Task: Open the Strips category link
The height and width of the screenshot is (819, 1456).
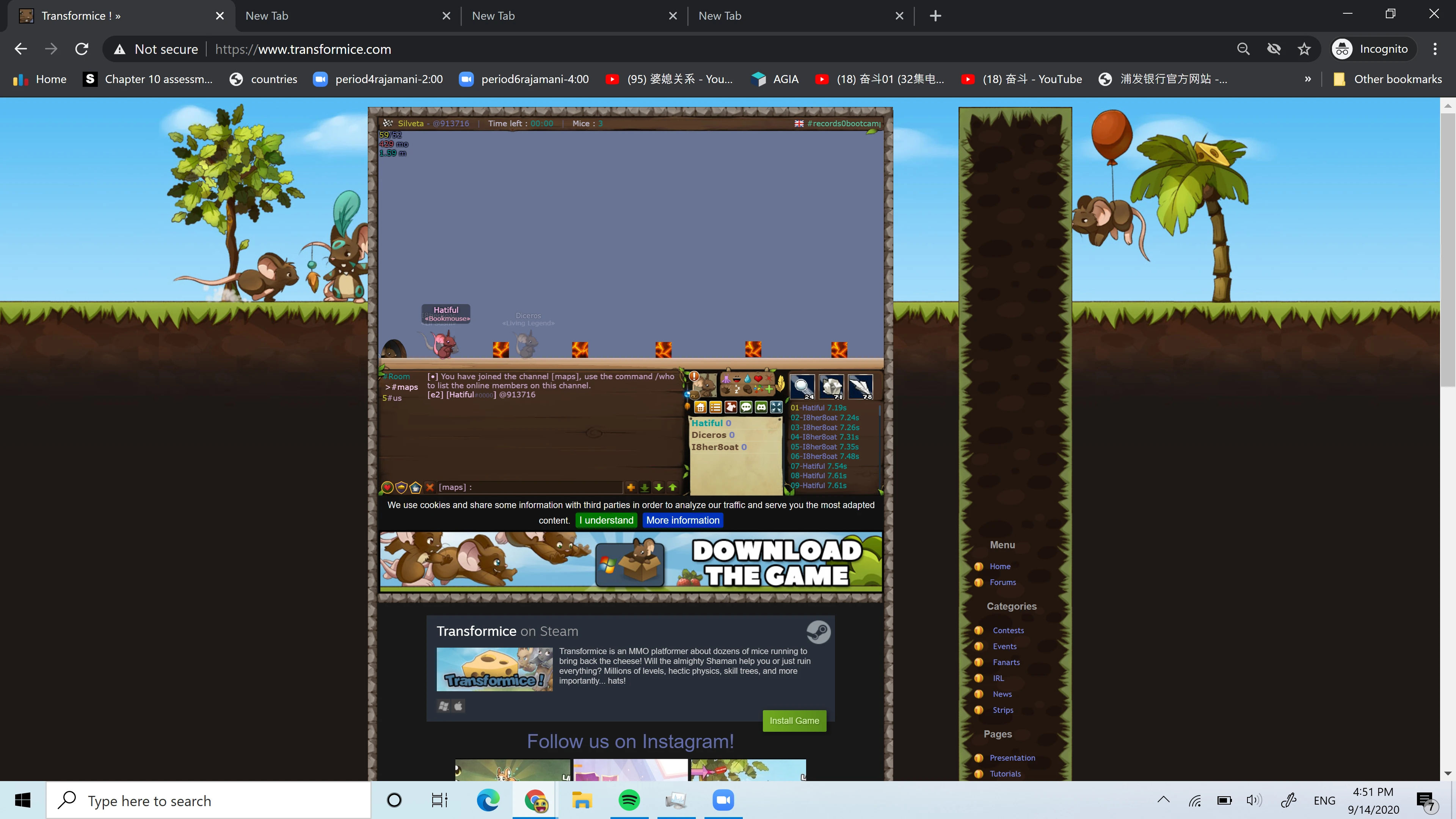Action: pyautogui.click(x=1003, y=710)
